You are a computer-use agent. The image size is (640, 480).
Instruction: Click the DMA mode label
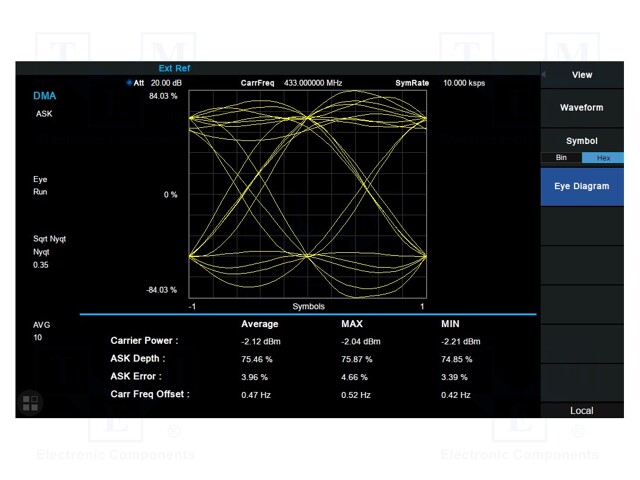click(x=45, y=97)
